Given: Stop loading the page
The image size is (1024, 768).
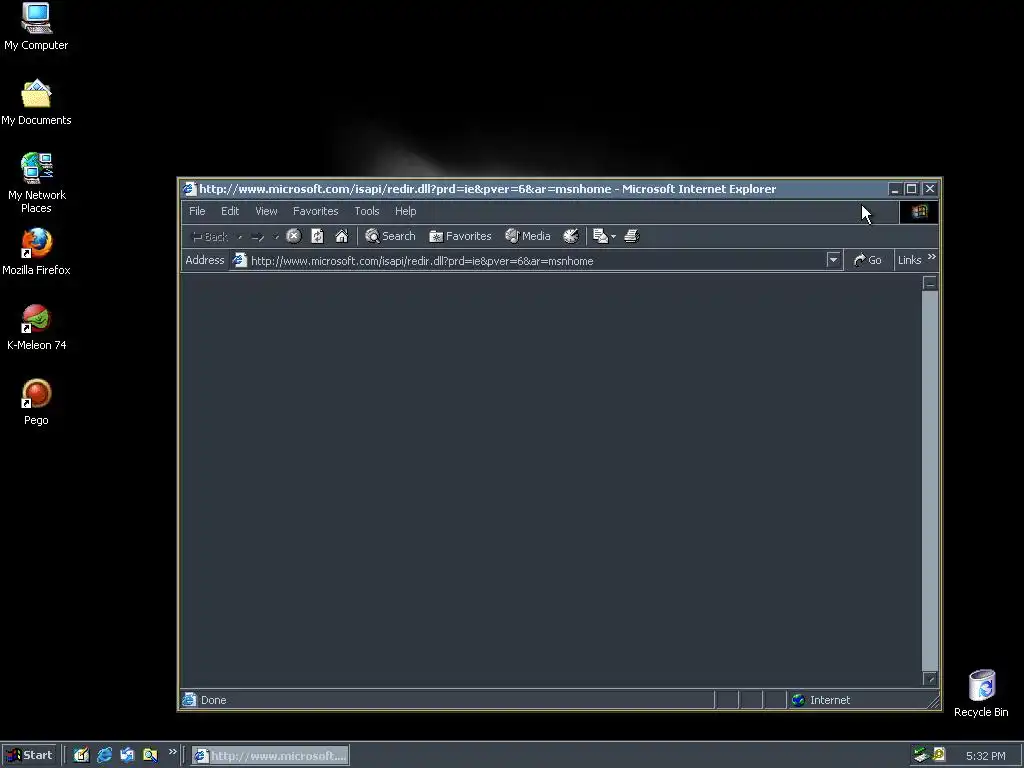Looking at the screenshot, I should (294, 236).
